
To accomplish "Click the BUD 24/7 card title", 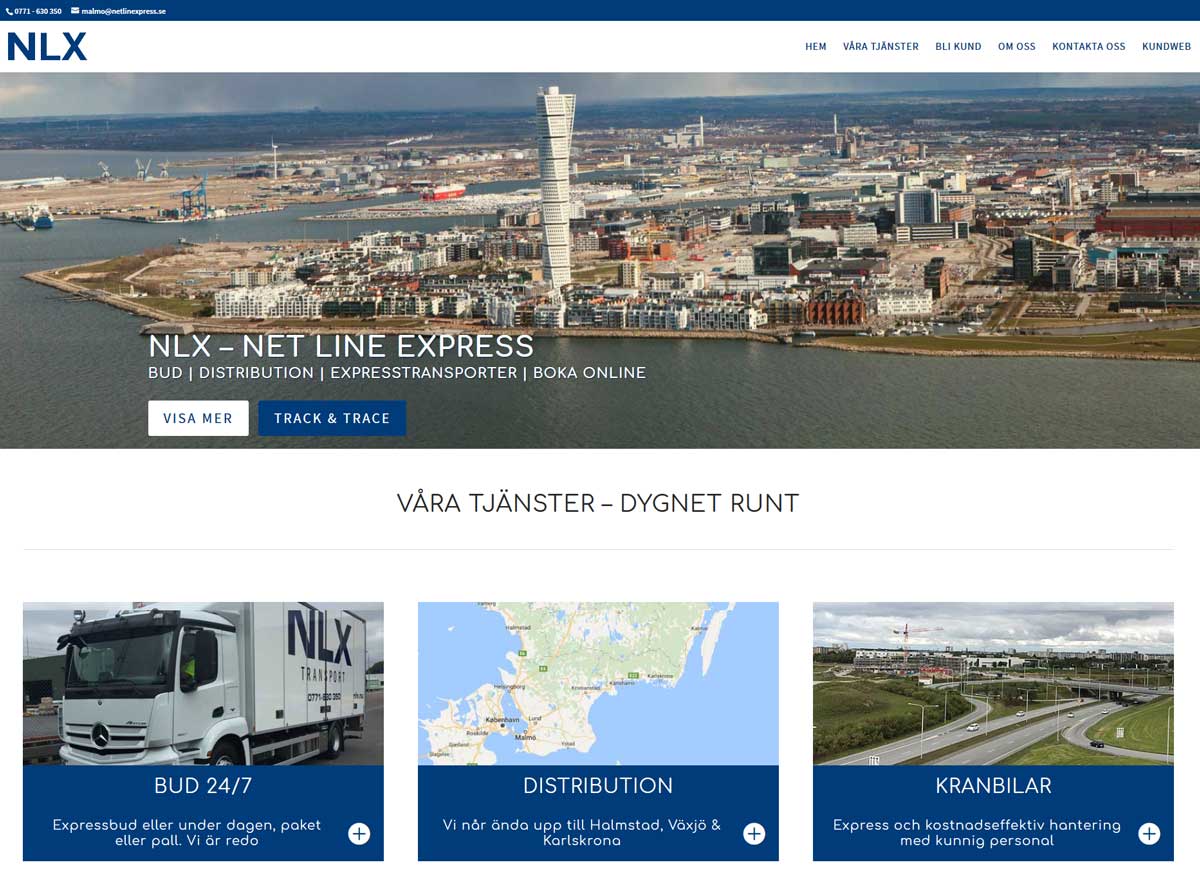I will coord(203,786).
